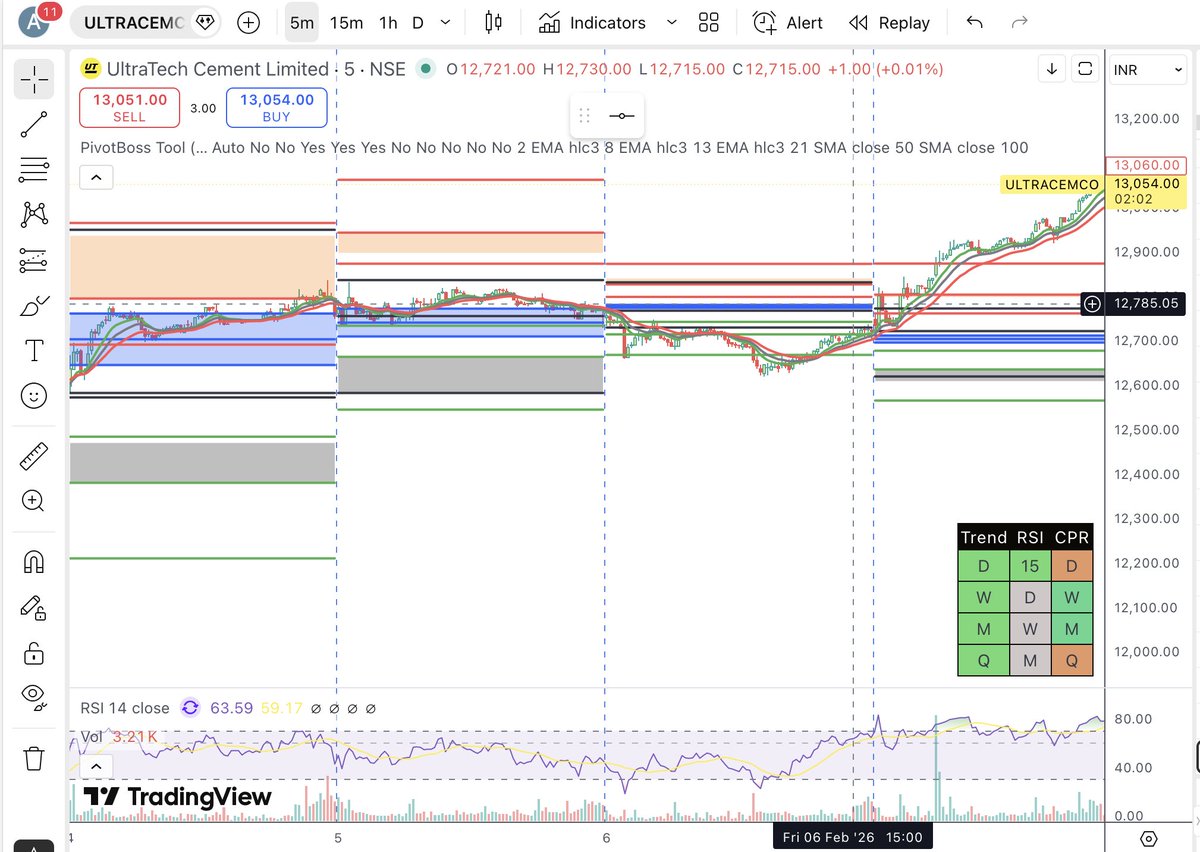
Task: Click the date 5 on time axis
Action: (338, 838)
